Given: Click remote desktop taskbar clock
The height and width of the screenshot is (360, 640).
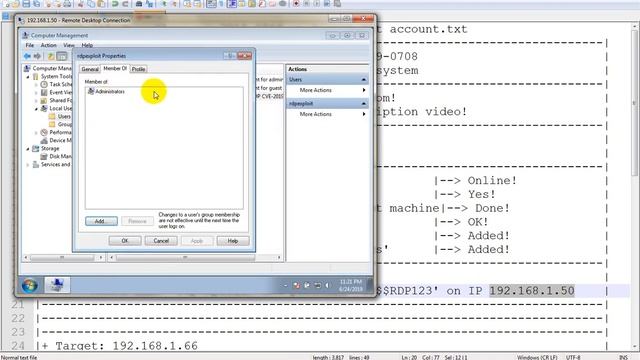Looking at the screenshot, I should pos(350,285).
